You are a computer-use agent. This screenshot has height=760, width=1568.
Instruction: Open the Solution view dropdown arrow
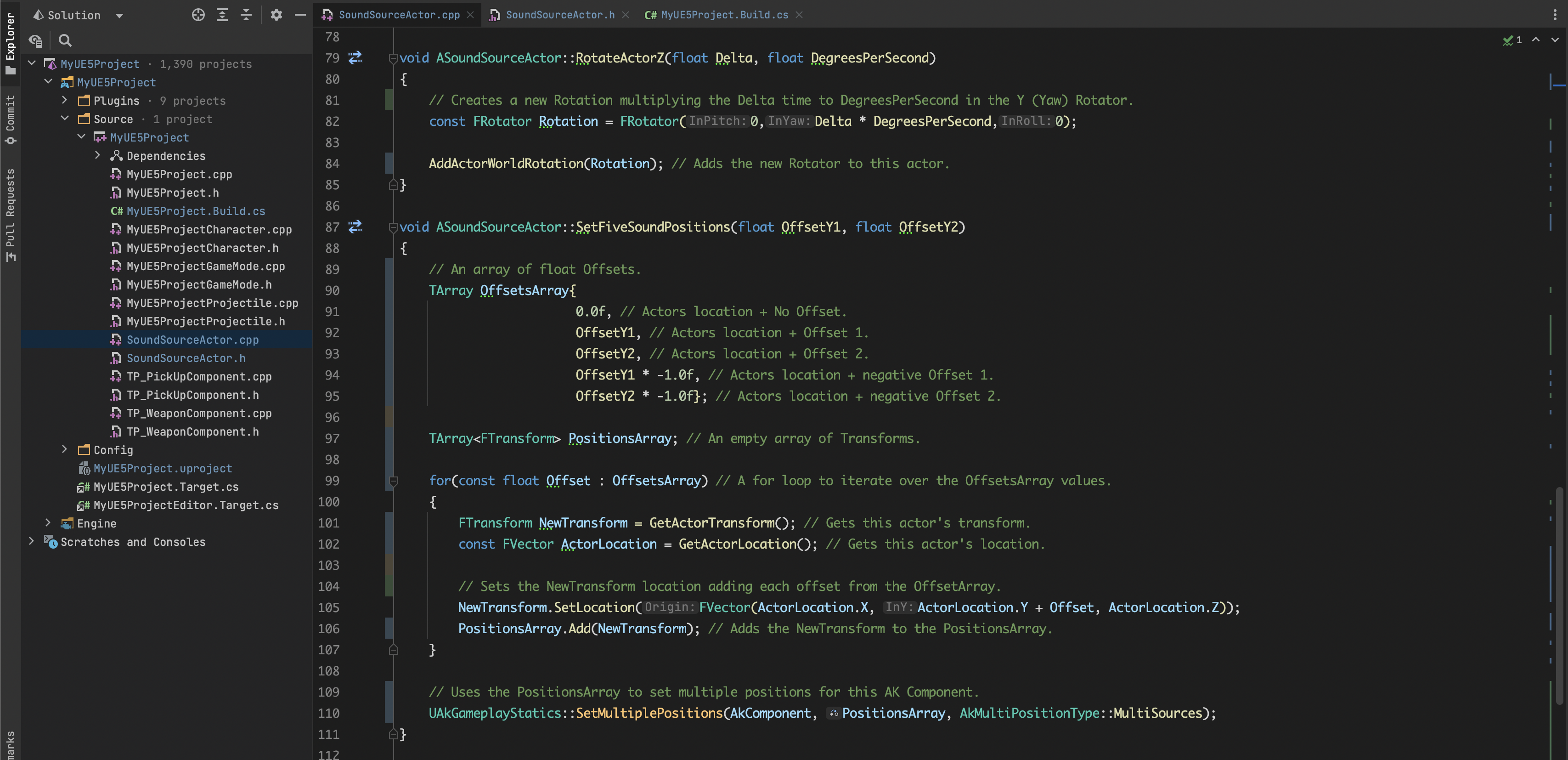[119, 15]
